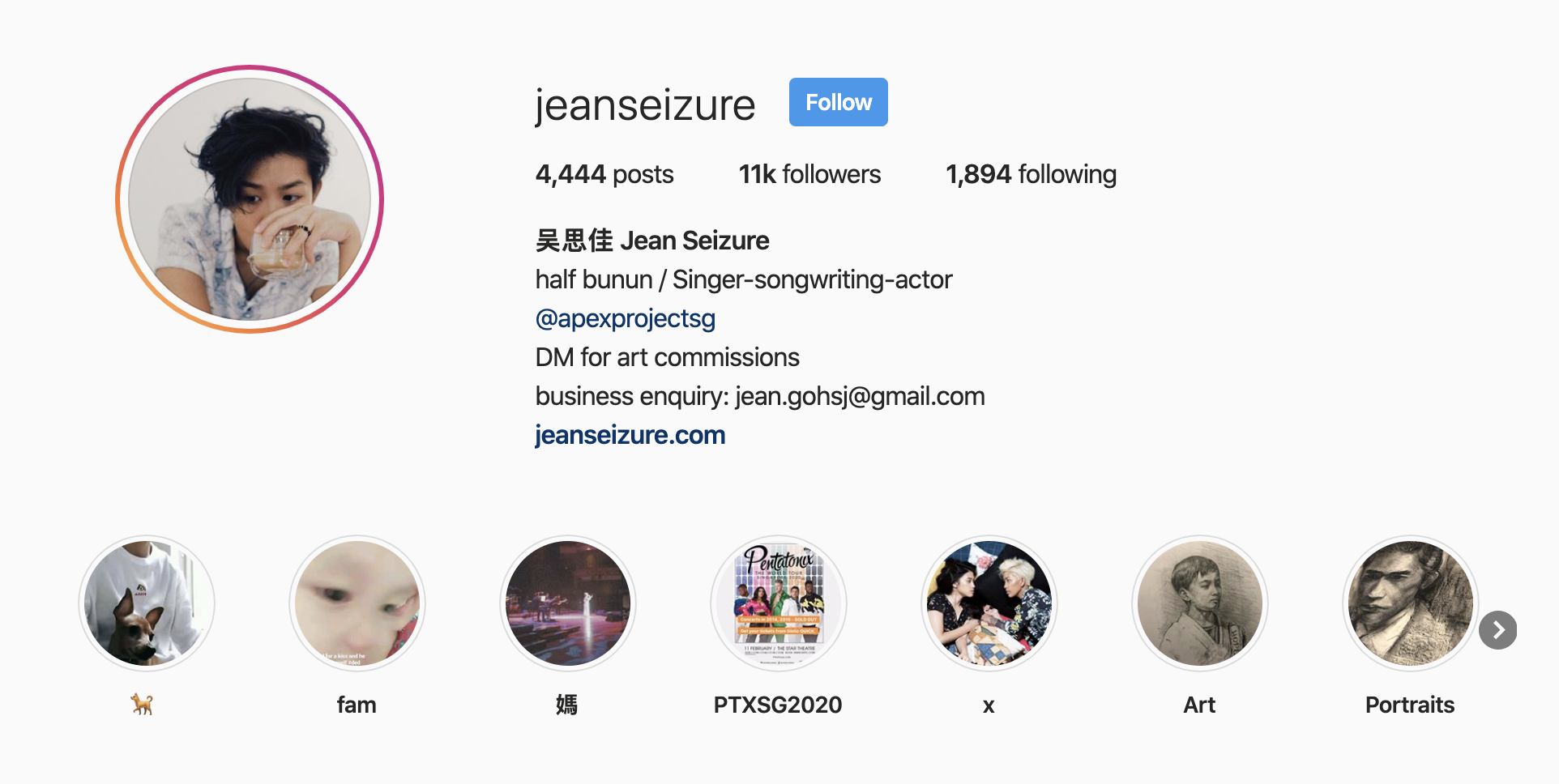This screenshot has width=1559, height=784.
Task: Click the PTXSG2020 highlight label
Action: [x=778, y=705]
